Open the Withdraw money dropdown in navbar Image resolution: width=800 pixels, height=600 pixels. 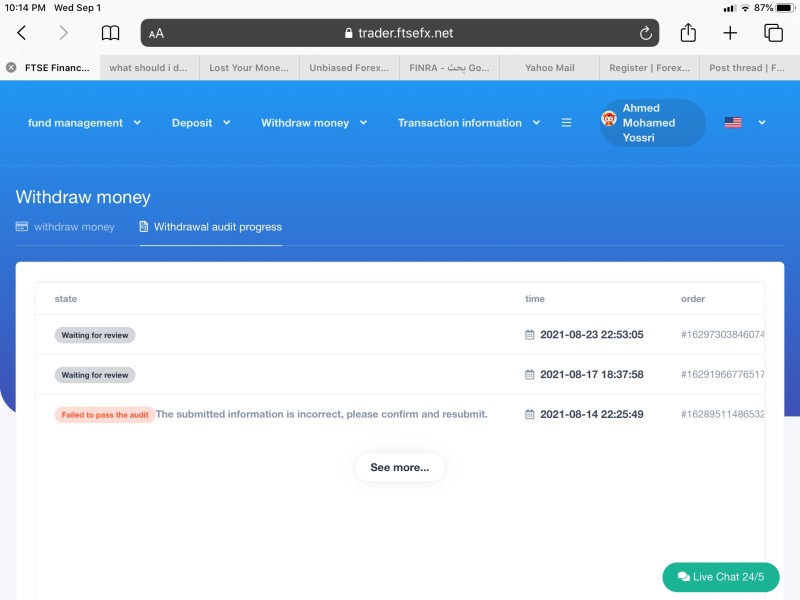click(314, 122)
